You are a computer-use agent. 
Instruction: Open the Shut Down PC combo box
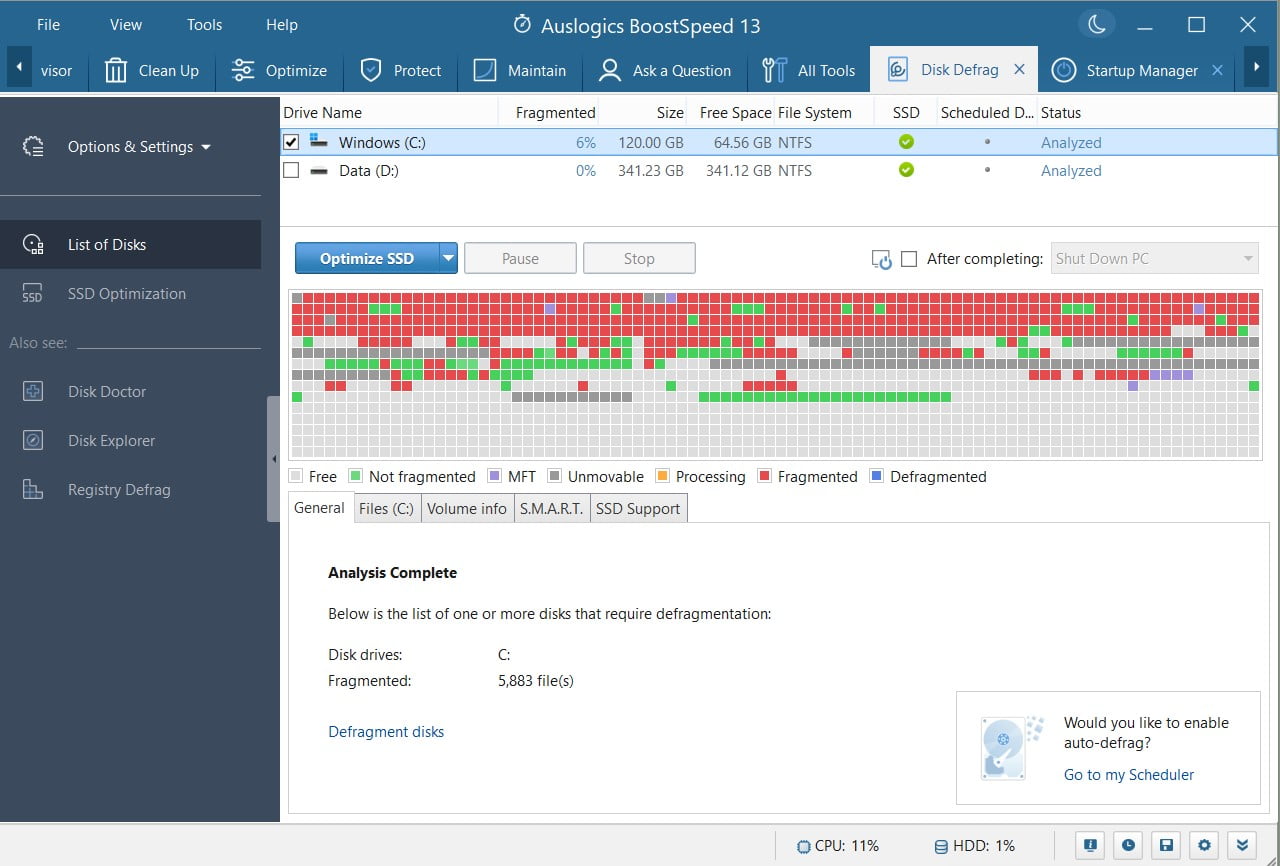pyautogui.click(x=1154, y=259)
